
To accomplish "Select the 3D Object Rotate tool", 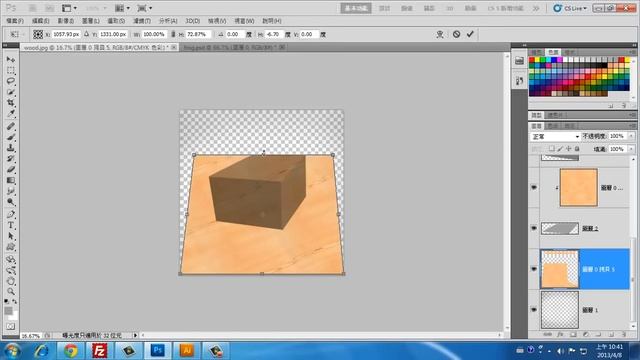I will (11, 260).
